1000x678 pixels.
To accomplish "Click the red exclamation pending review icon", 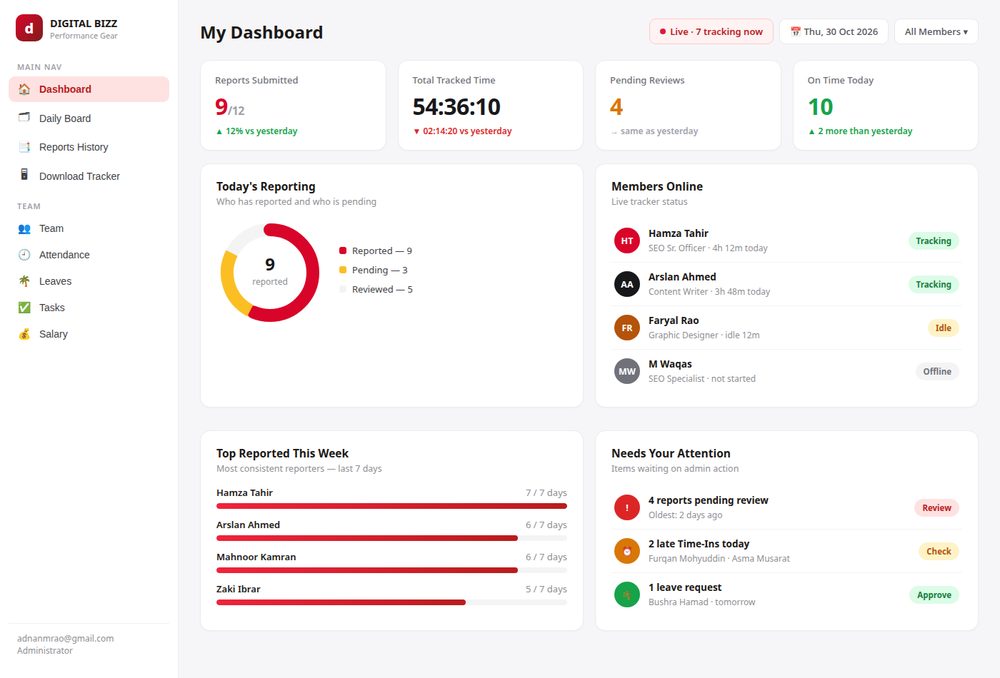I will [627, 508].
